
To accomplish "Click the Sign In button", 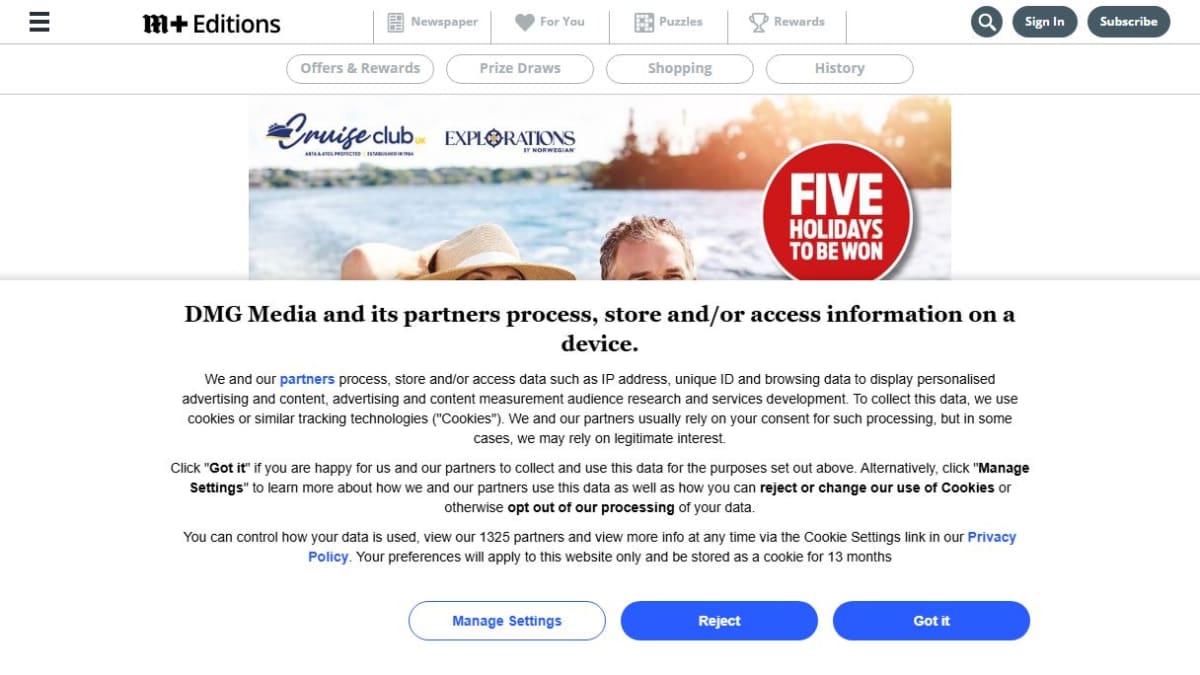I will pyautogui.click(x=1045, y=22).
